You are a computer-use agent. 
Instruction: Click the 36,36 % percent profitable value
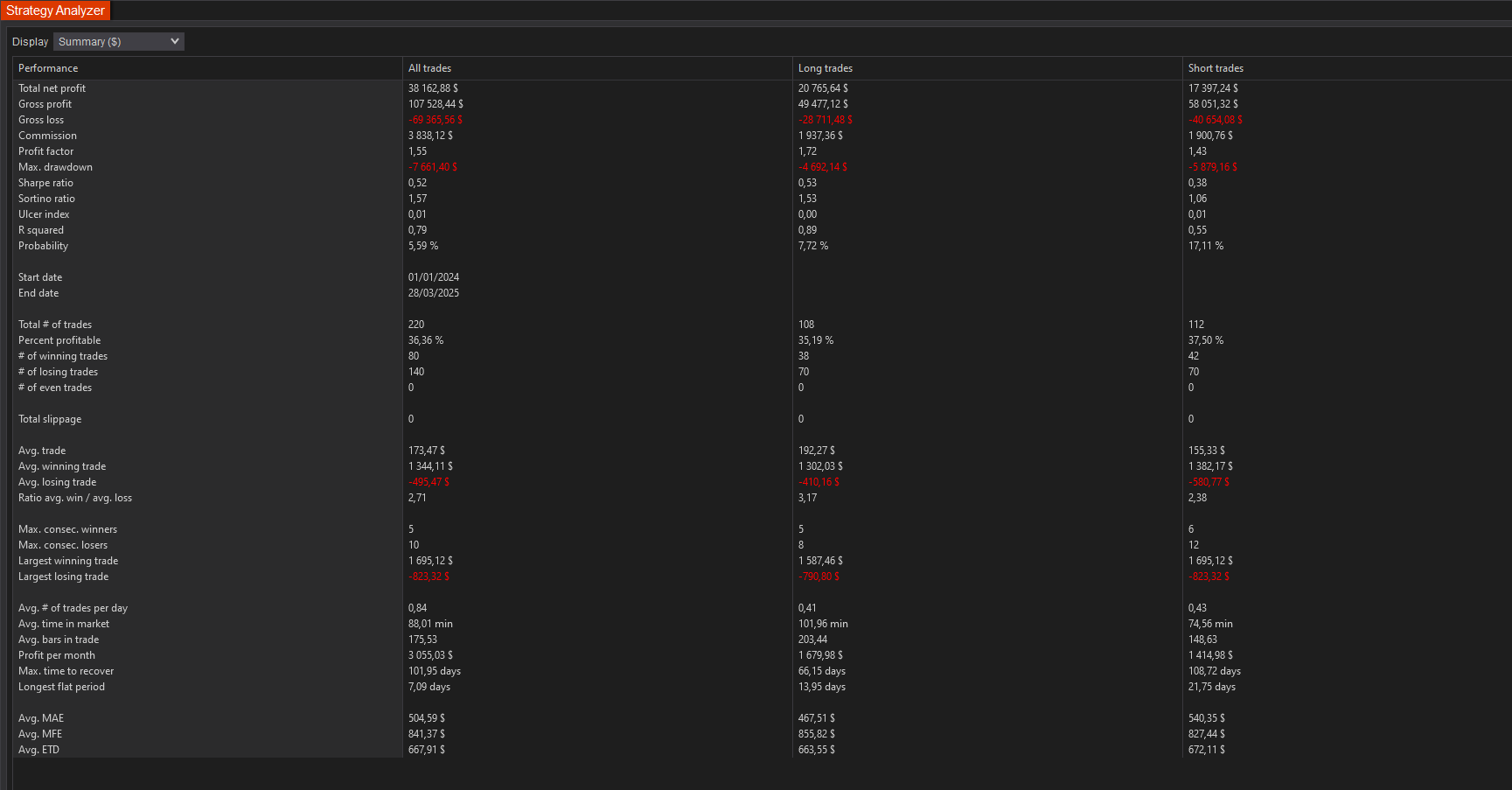click(x=426, y=340)
